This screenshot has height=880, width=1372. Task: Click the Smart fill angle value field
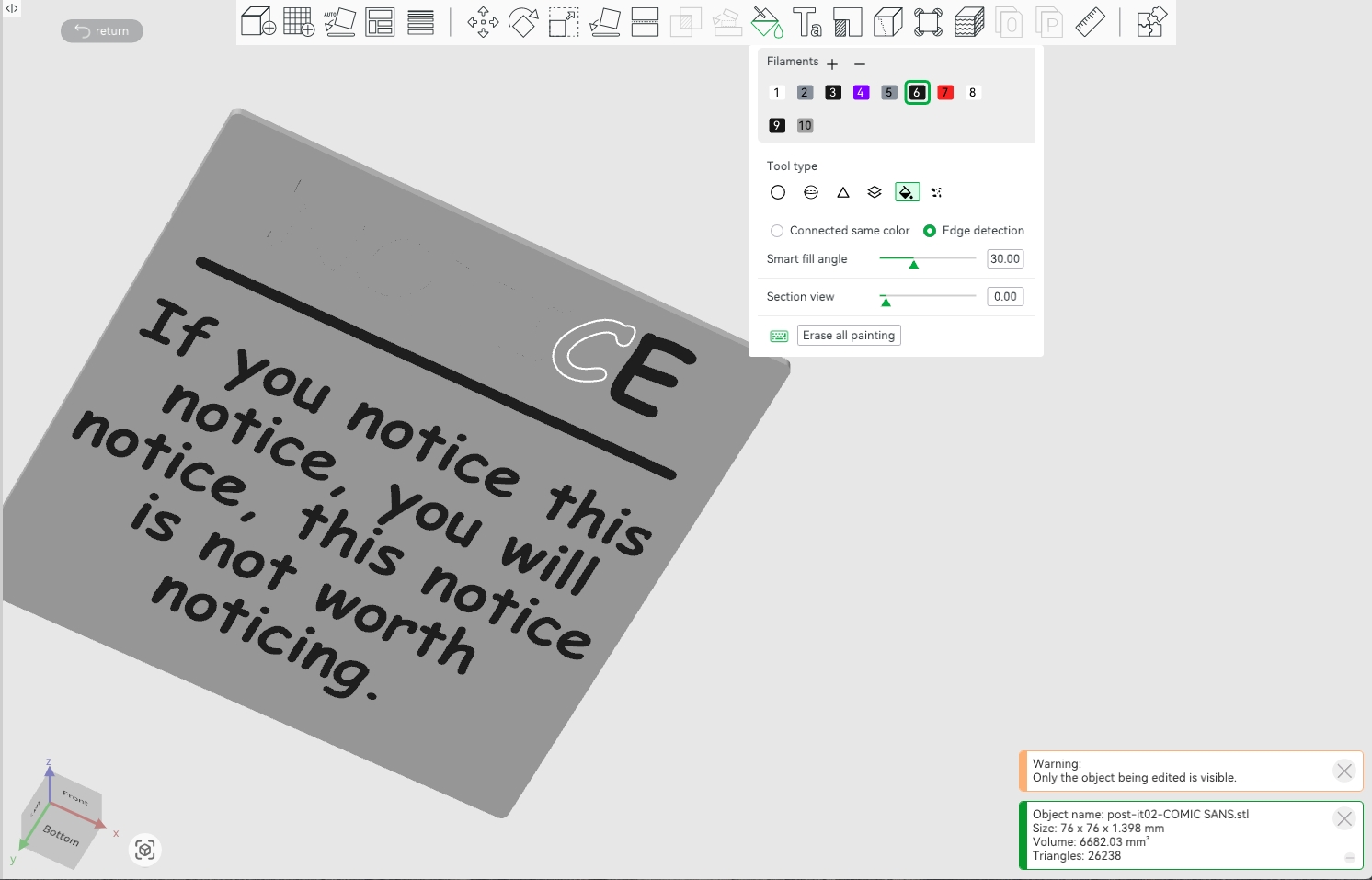pyautogui.click(x=1005, y=259)
